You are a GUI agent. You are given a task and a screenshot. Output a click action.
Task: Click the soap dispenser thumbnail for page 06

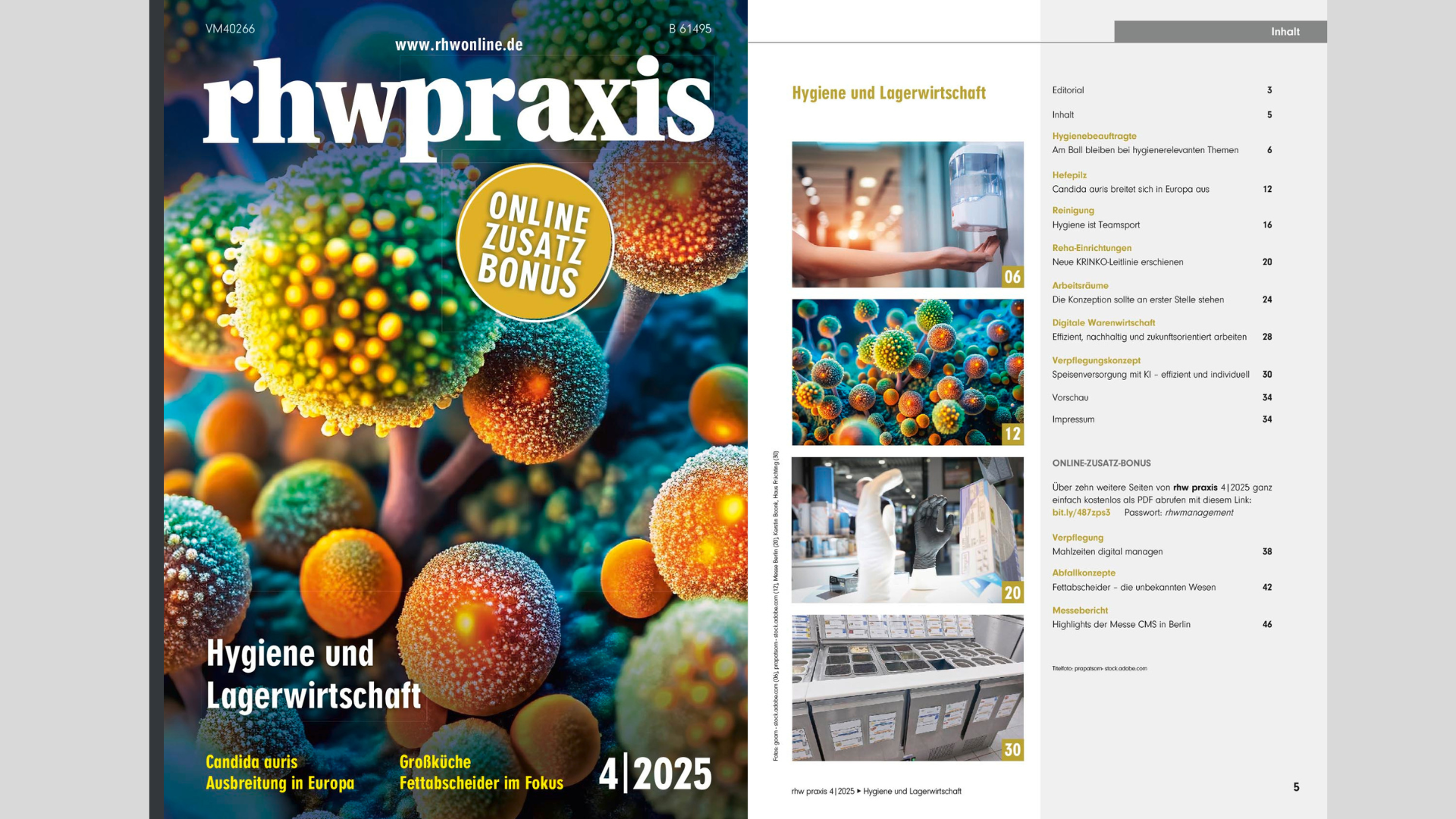click(x=907, y=214)
